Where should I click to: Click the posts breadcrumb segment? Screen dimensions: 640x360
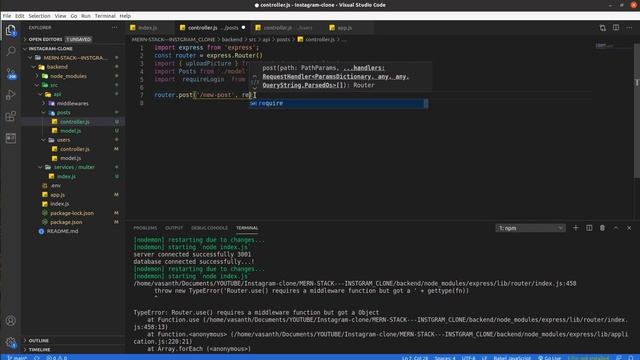coord(283,40)
